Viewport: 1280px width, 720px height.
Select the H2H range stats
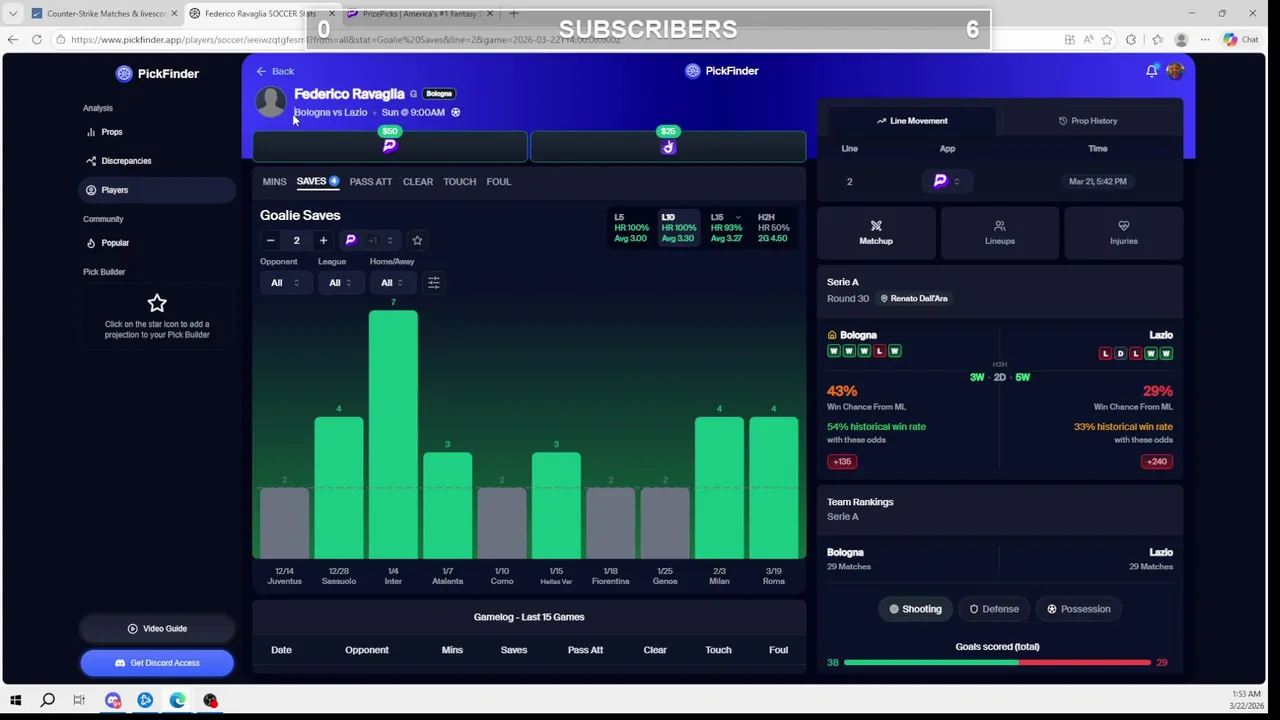pos(773,228)
